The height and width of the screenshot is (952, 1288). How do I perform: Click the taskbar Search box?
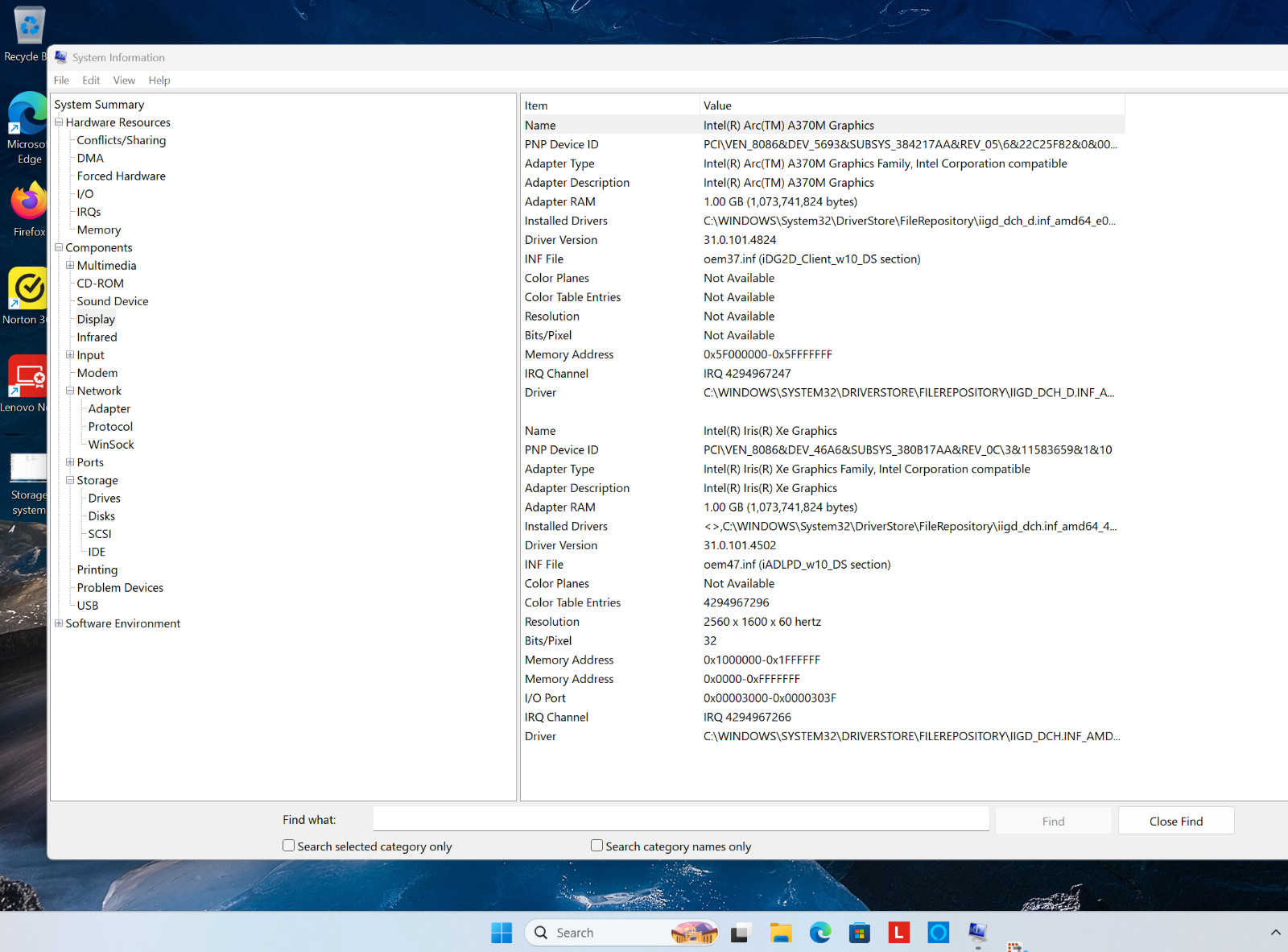coord(621,933)
